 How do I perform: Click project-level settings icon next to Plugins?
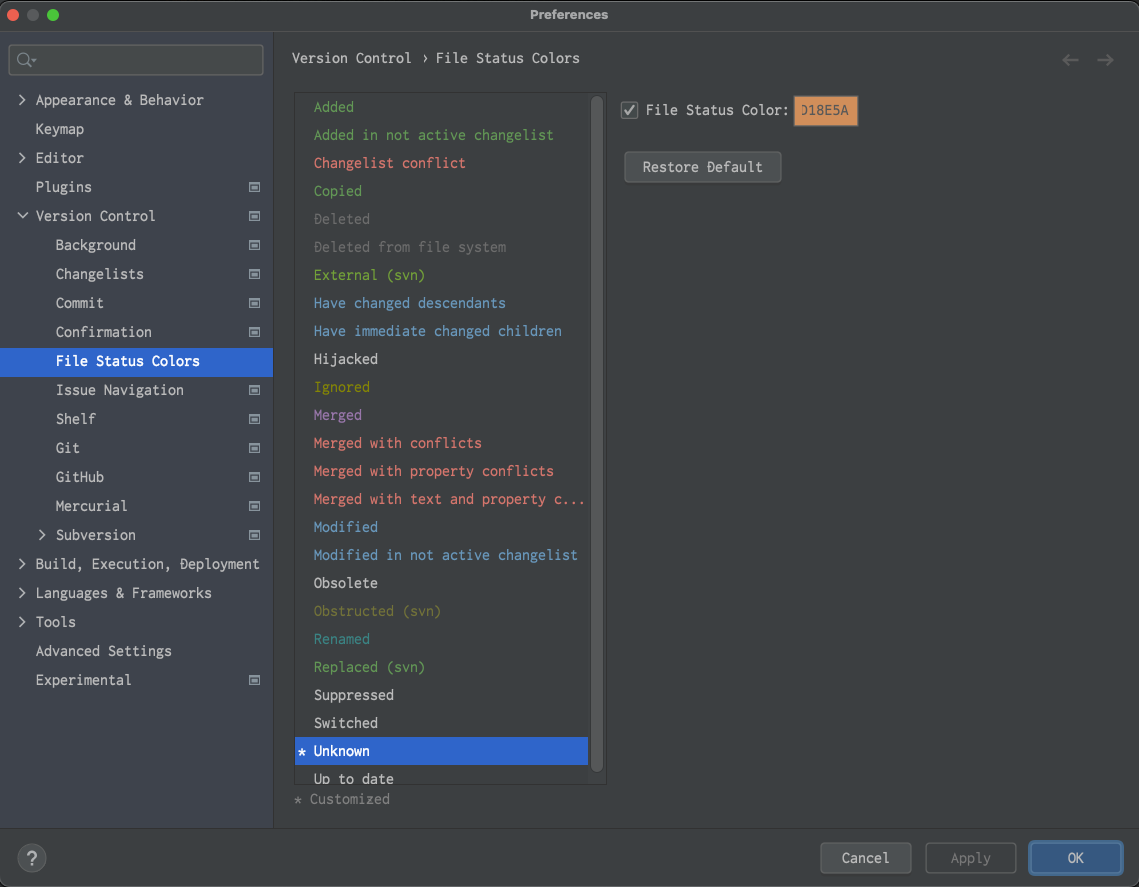(x=254, y=187)
